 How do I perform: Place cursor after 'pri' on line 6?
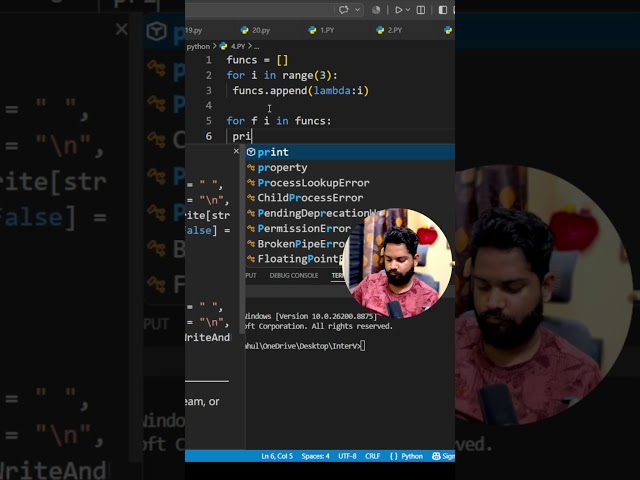(252, 136)
